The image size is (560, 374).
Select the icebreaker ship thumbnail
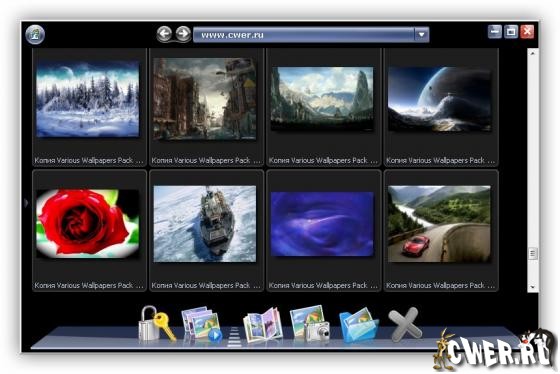(205, 224)
